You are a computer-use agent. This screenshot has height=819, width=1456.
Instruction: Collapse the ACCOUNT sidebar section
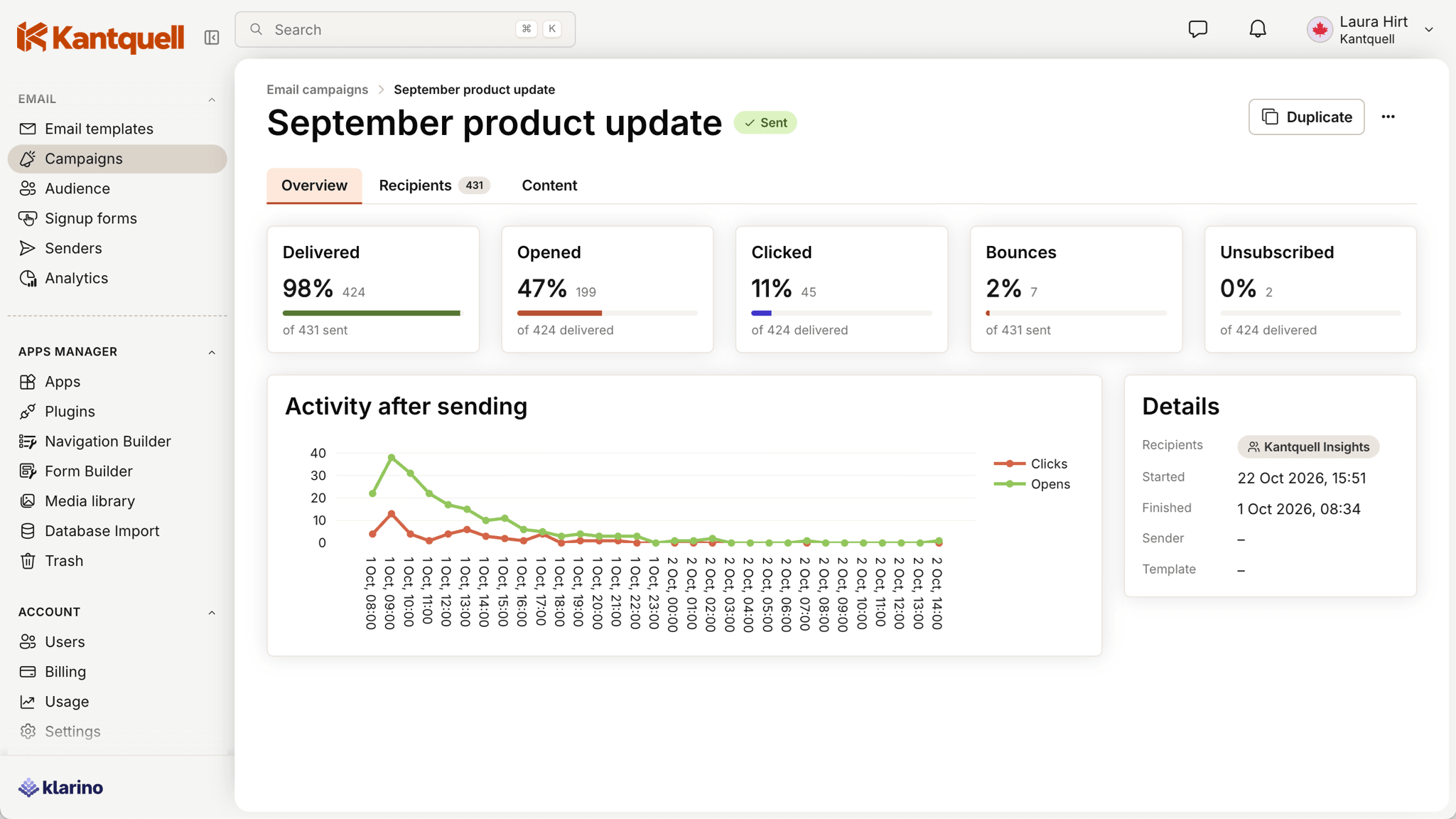(212, 613)
